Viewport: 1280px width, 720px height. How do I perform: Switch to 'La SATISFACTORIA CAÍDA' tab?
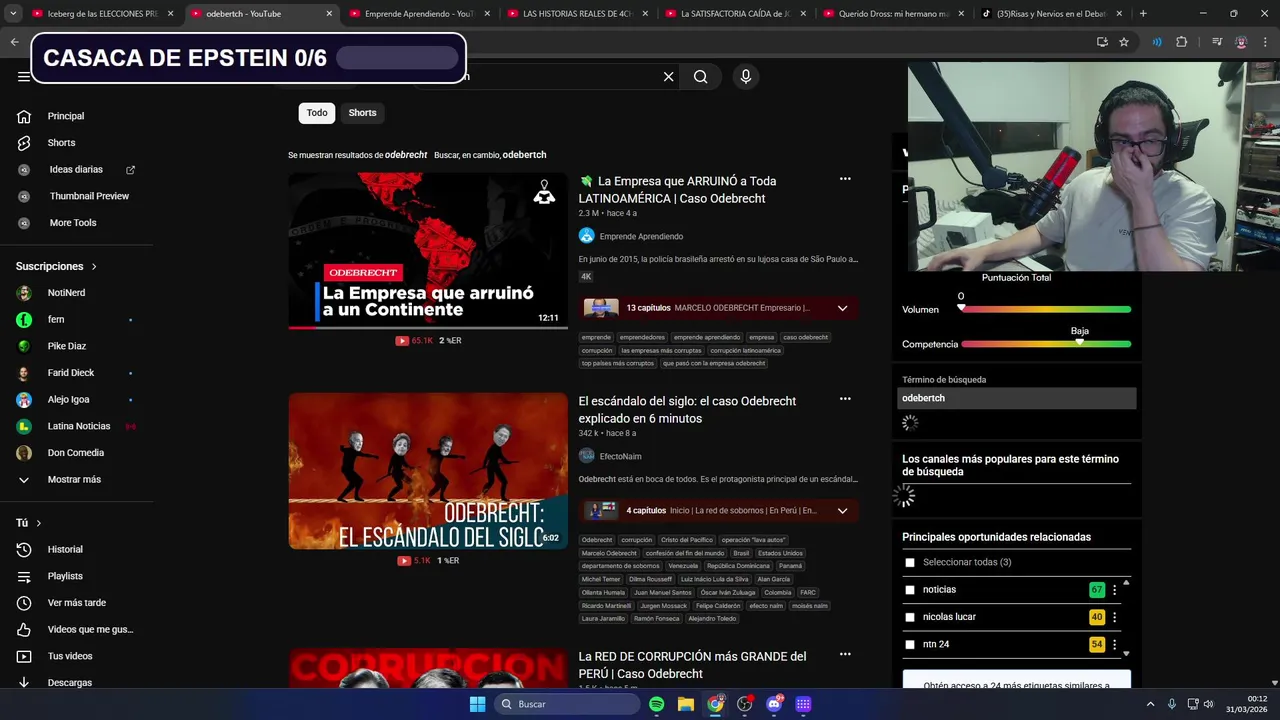(x=735, y=14)
